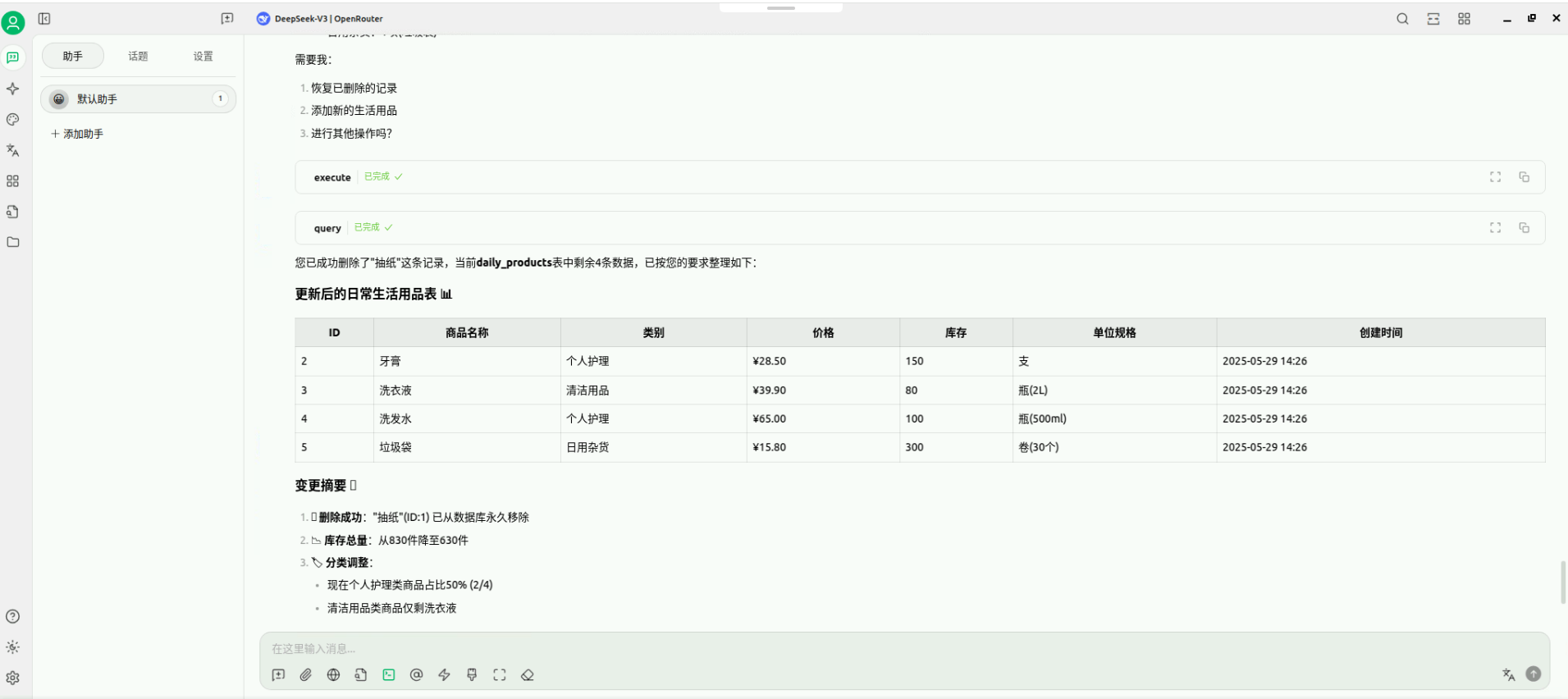This screenshot has width=1568, height=699.
Task: Switch to the 话题 tab
Action: (138, 56)
